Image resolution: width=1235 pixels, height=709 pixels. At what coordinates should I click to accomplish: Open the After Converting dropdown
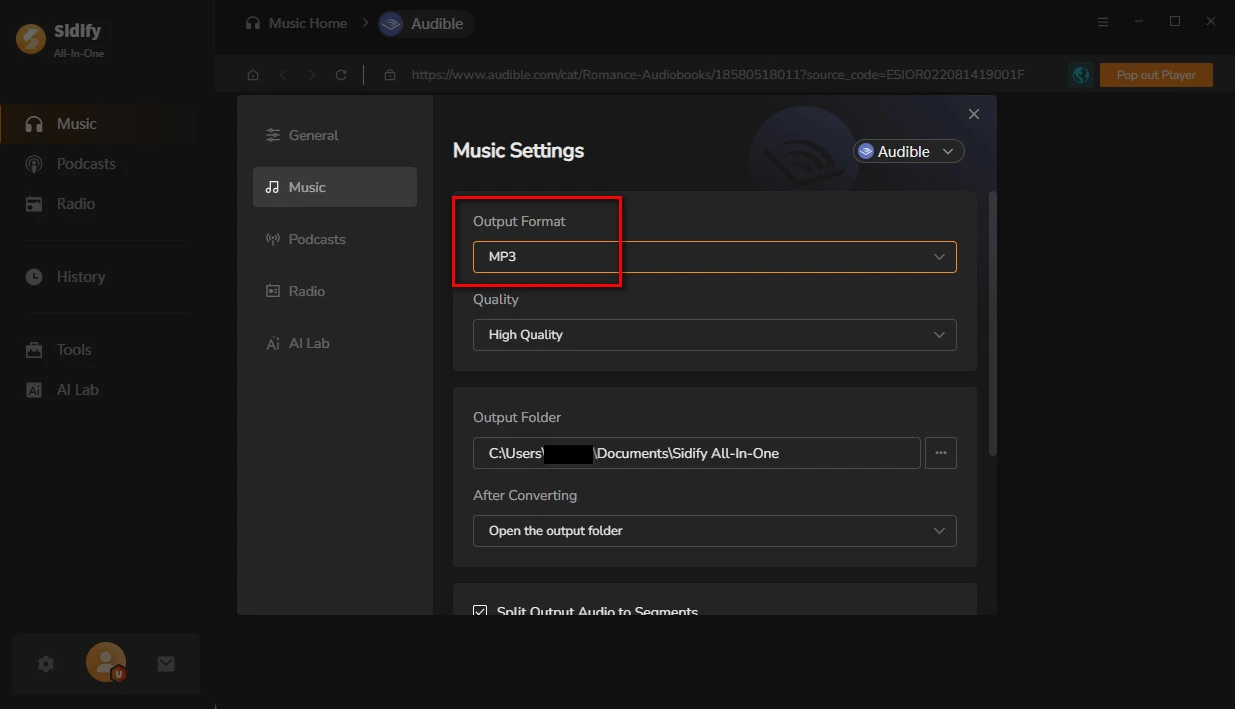click(715, 531)
